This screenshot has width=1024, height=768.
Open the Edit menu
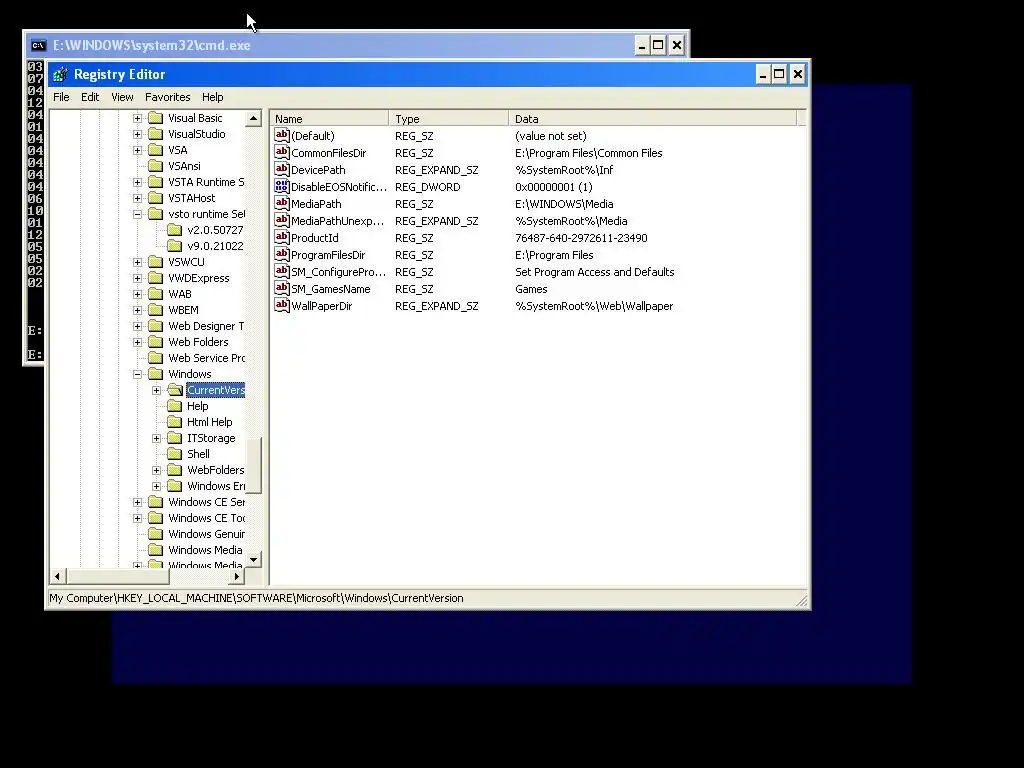coord(90,97)
